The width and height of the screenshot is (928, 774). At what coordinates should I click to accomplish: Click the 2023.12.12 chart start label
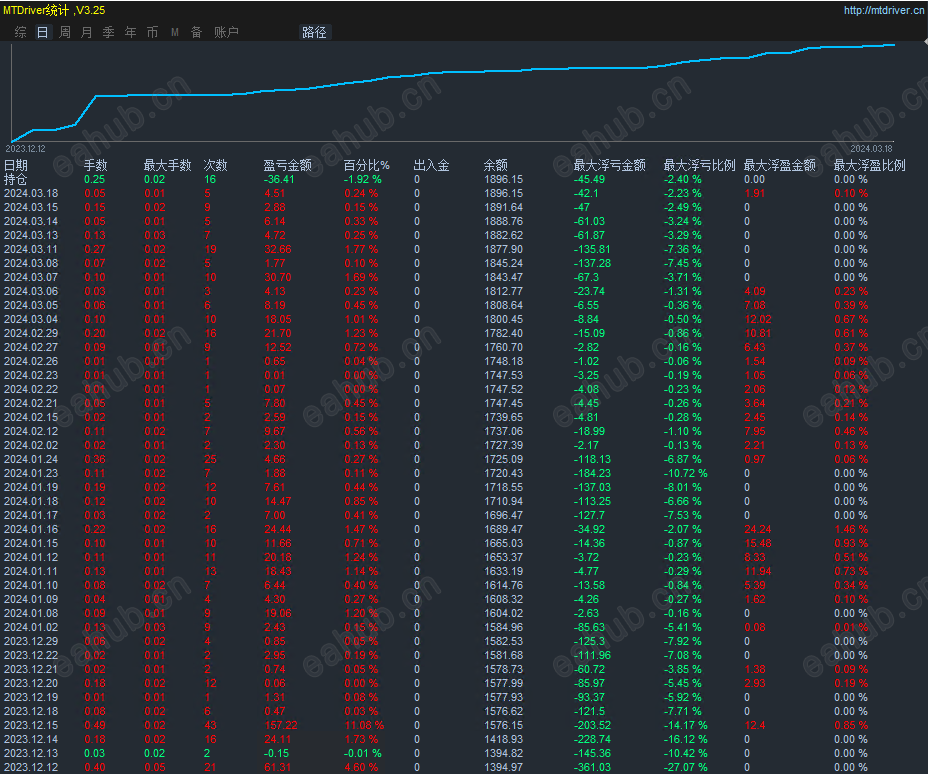[x=25, y=149]
